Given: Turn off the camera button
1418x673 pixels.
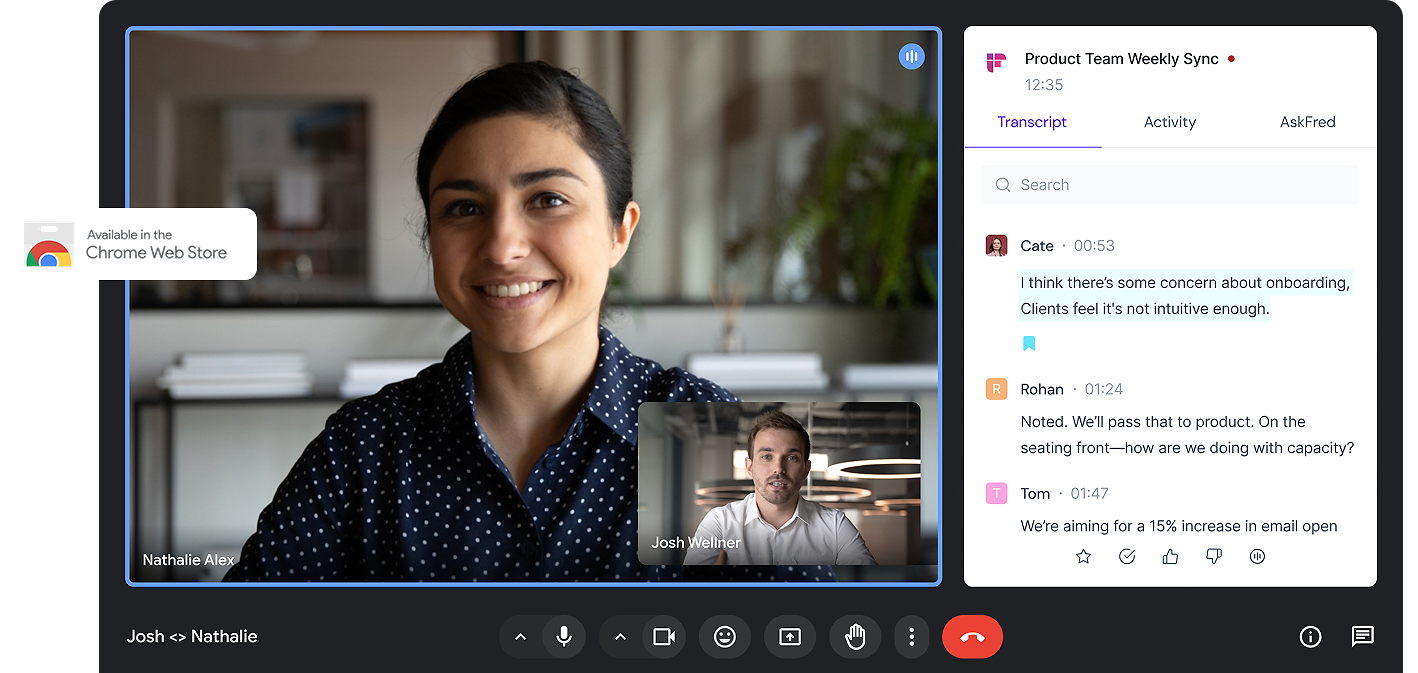Looking at the screenshot, I should [x=664, y=636].
